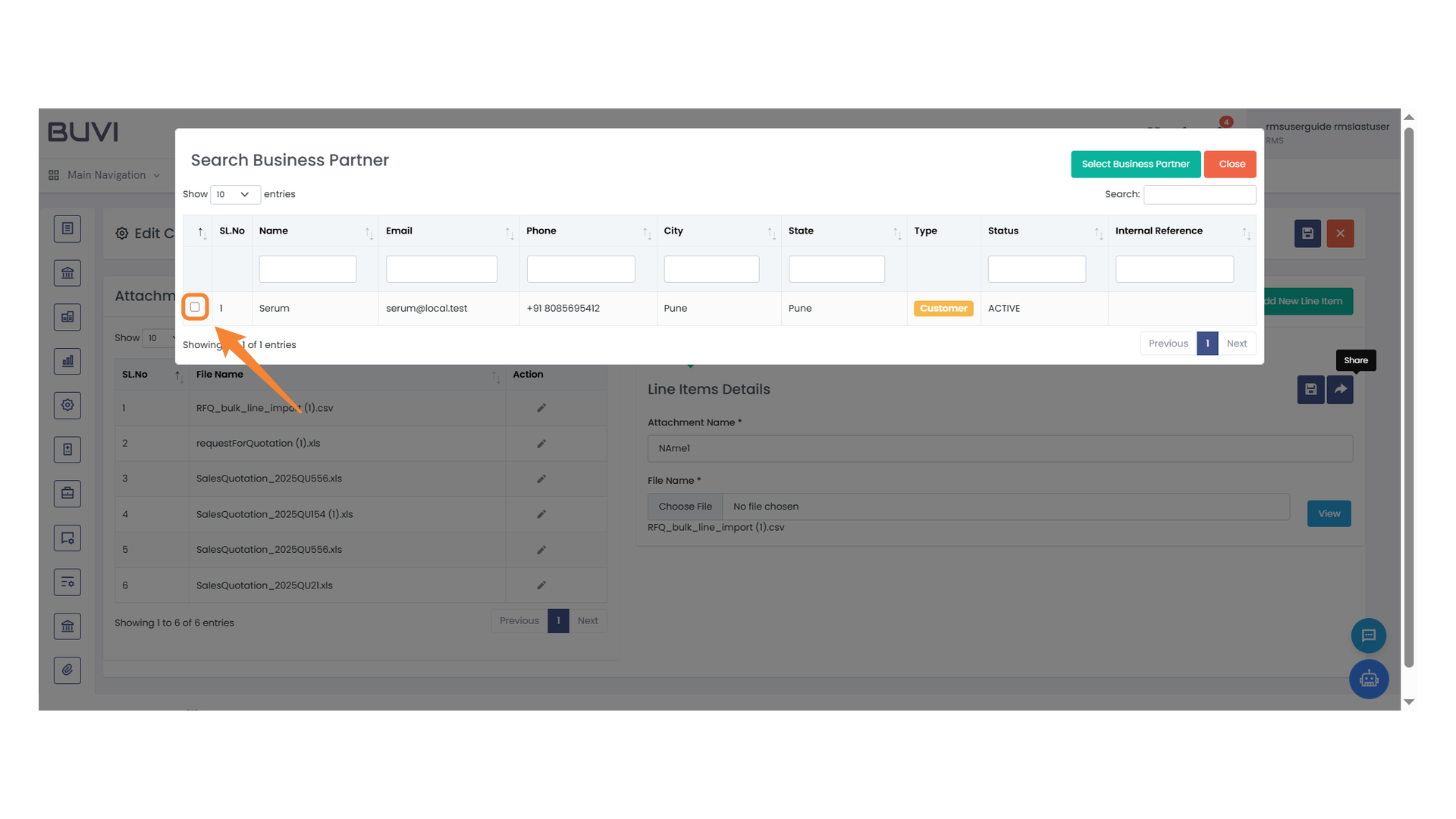Click inside the Search field of the modal
Viewport: 1456px width, 819px height.
[x=1199, y=194]
